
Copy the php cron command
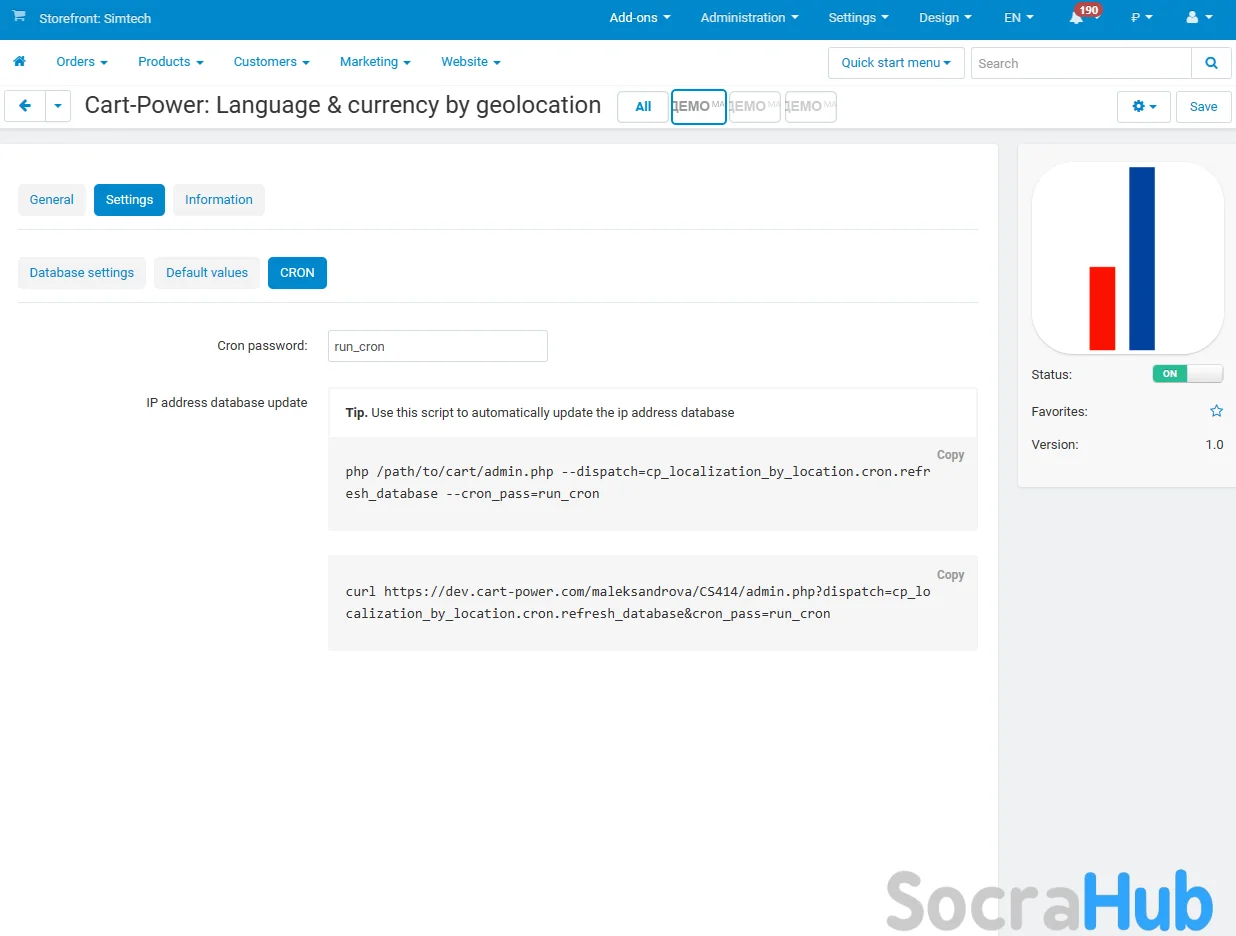(950, 455)
